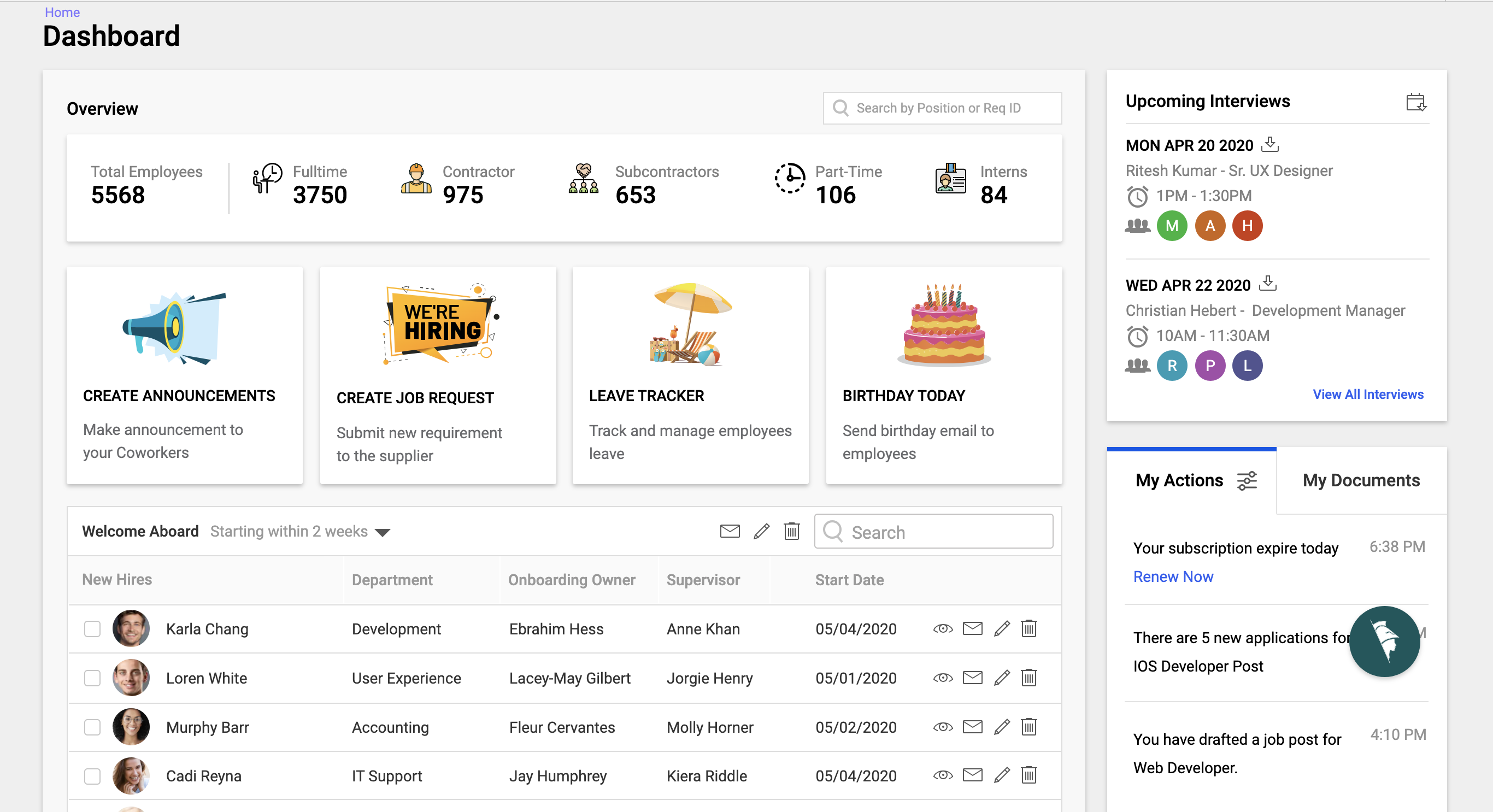Click the mail icon in Welcome Aboard toolbar

pyautogui.click(x=730, y=531)
